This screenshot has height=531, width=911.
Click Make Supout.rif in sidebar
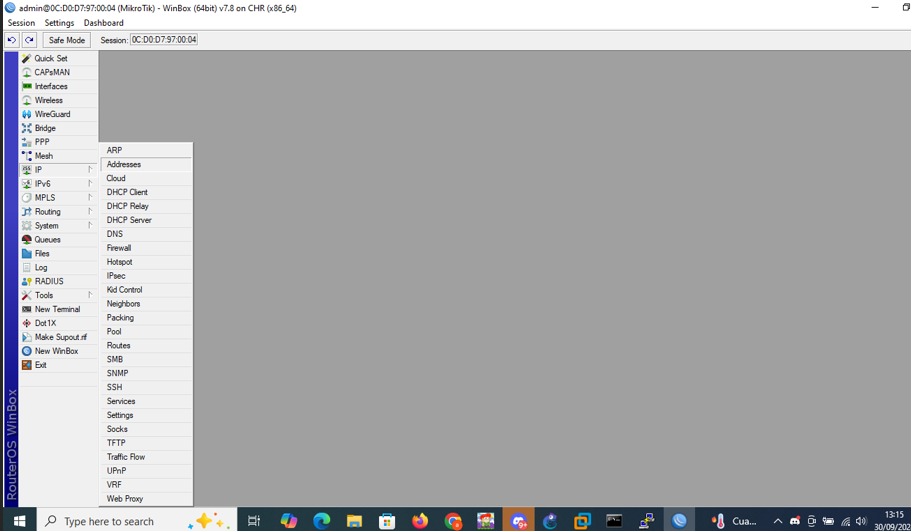point(58,337)
